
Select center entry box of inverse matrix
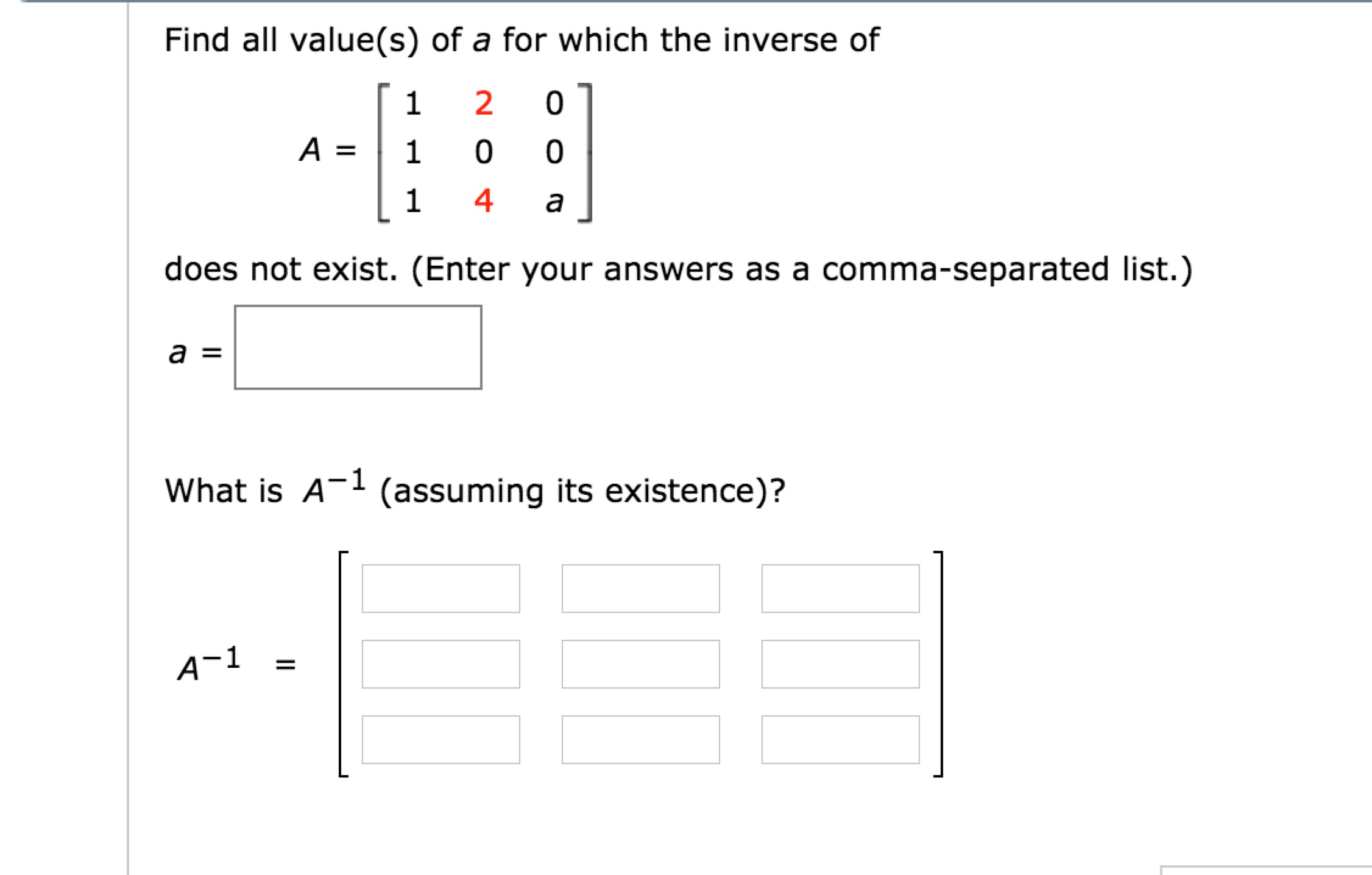[x=641, y=664]
